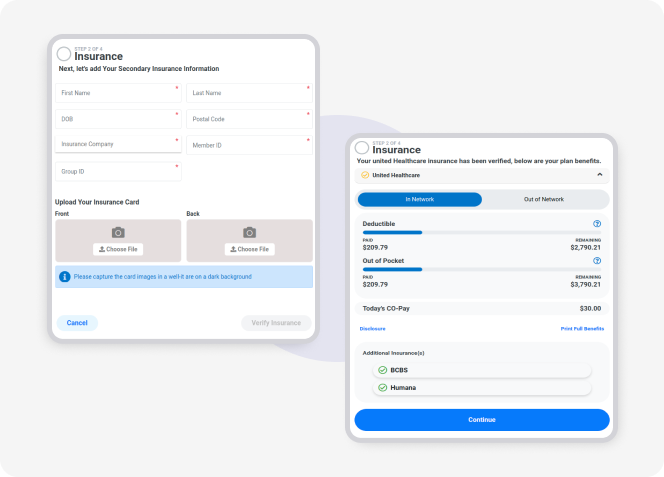Open the DOB date field

coord(118,119)
